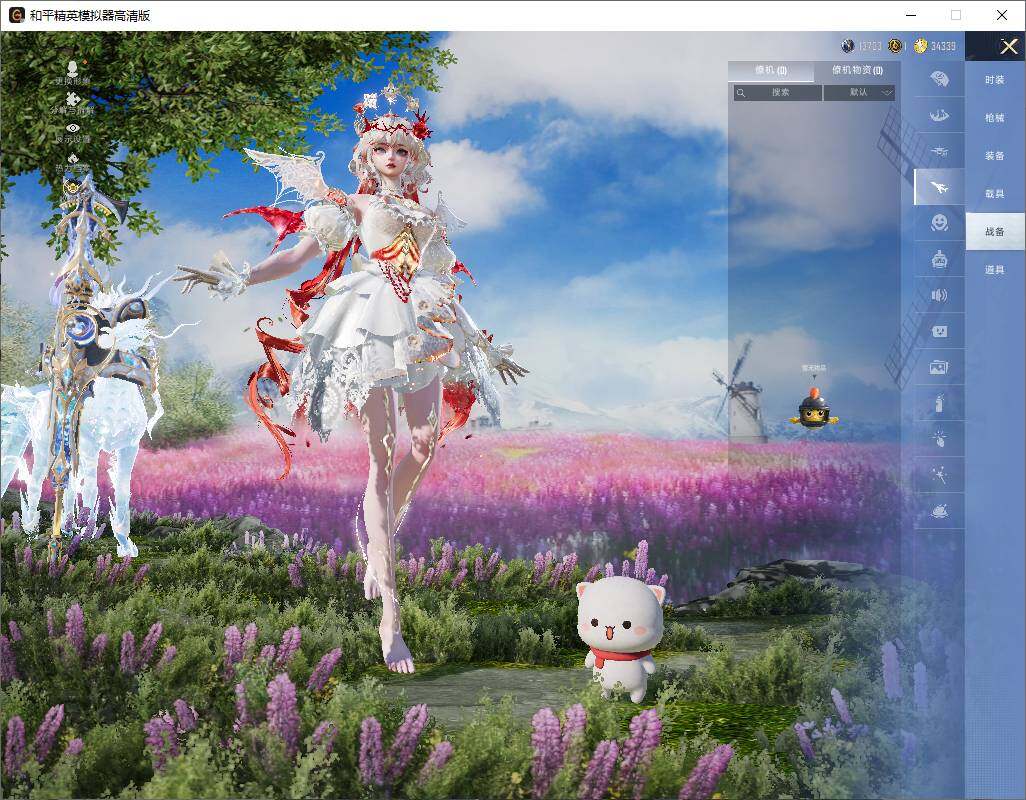Open the 枪械 firearms menu tab

coord(995,118)
